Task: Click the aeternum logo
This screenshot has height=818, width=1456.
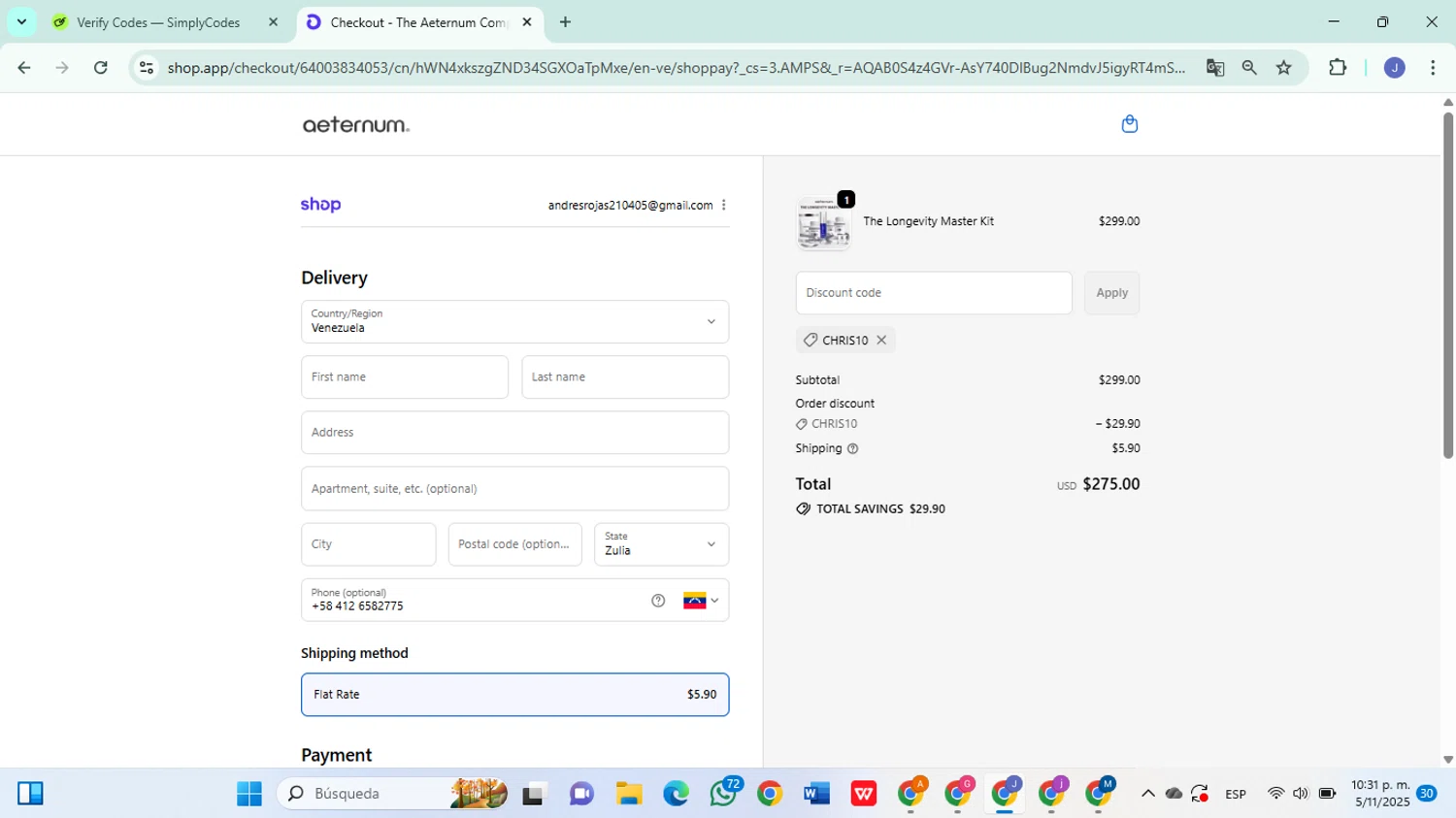Action: click(355, 125)
